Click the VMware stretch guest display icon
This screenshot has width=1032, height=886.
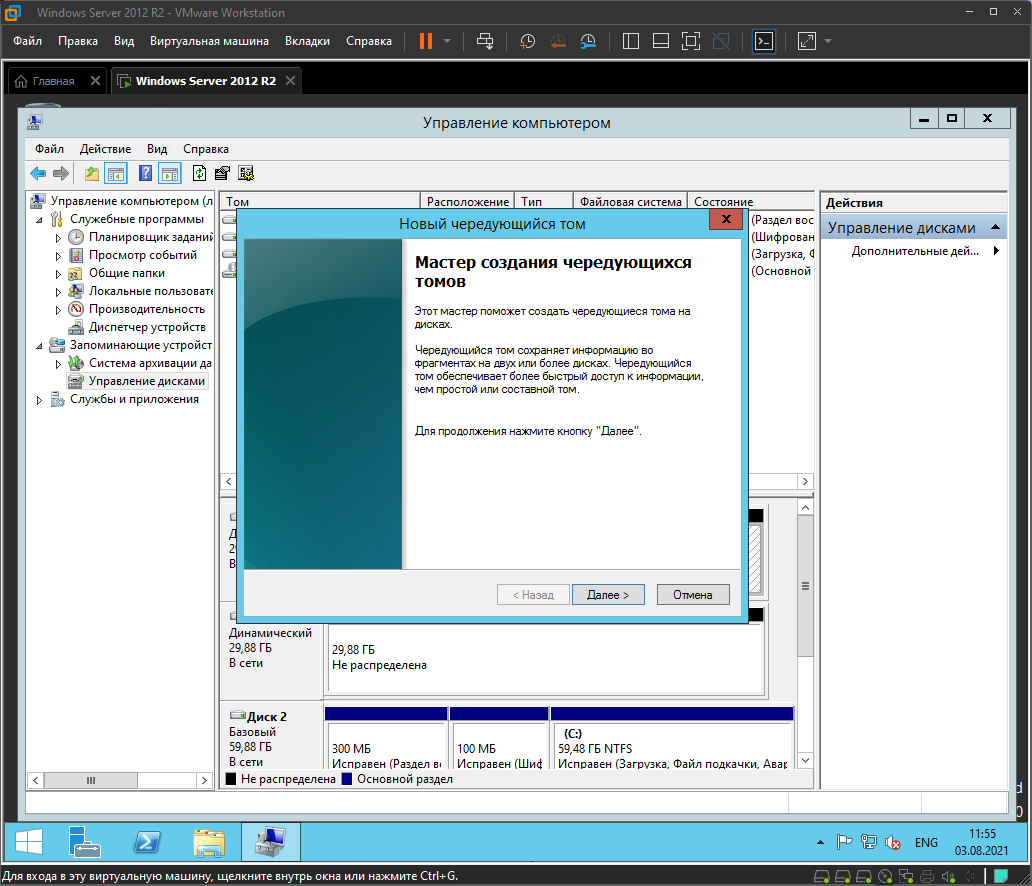pyautogui.click(x=807, y=41)
